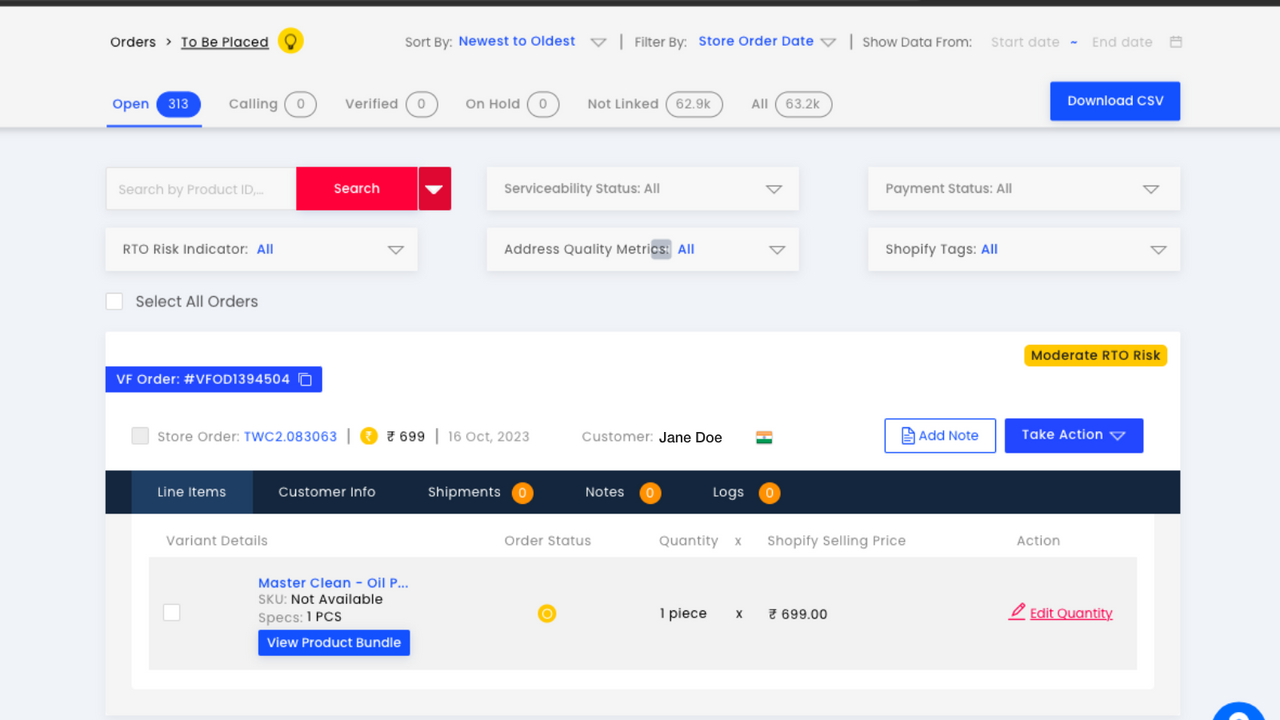Image resolution: width=1280 pixels, height=720 pixels.
Task: Check the box beside Store Order TWC2.083063
Action: coord(140,436)
